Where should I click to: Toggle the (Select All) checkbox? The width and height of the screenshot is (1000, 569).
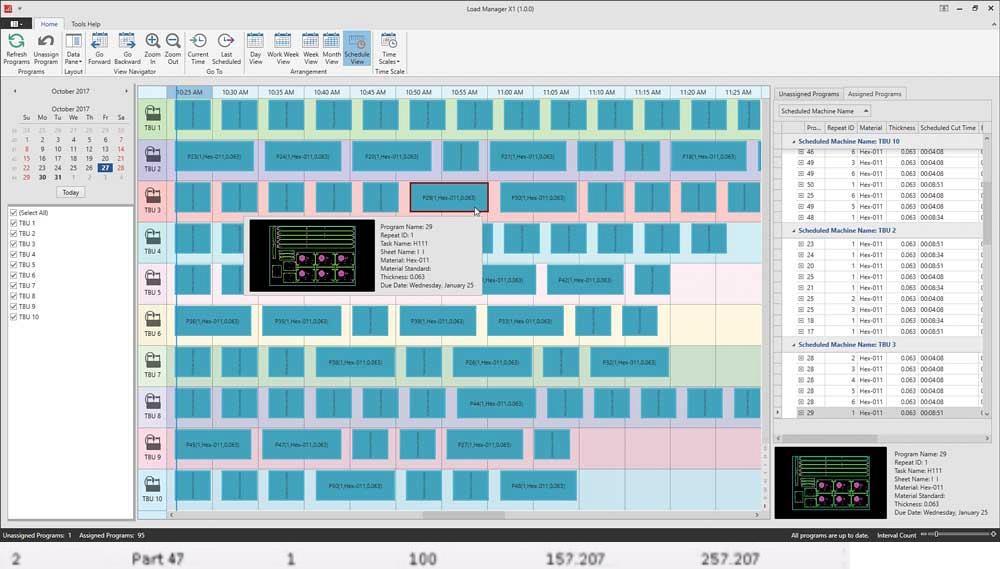pyautogui.click(x=13, y=213)
